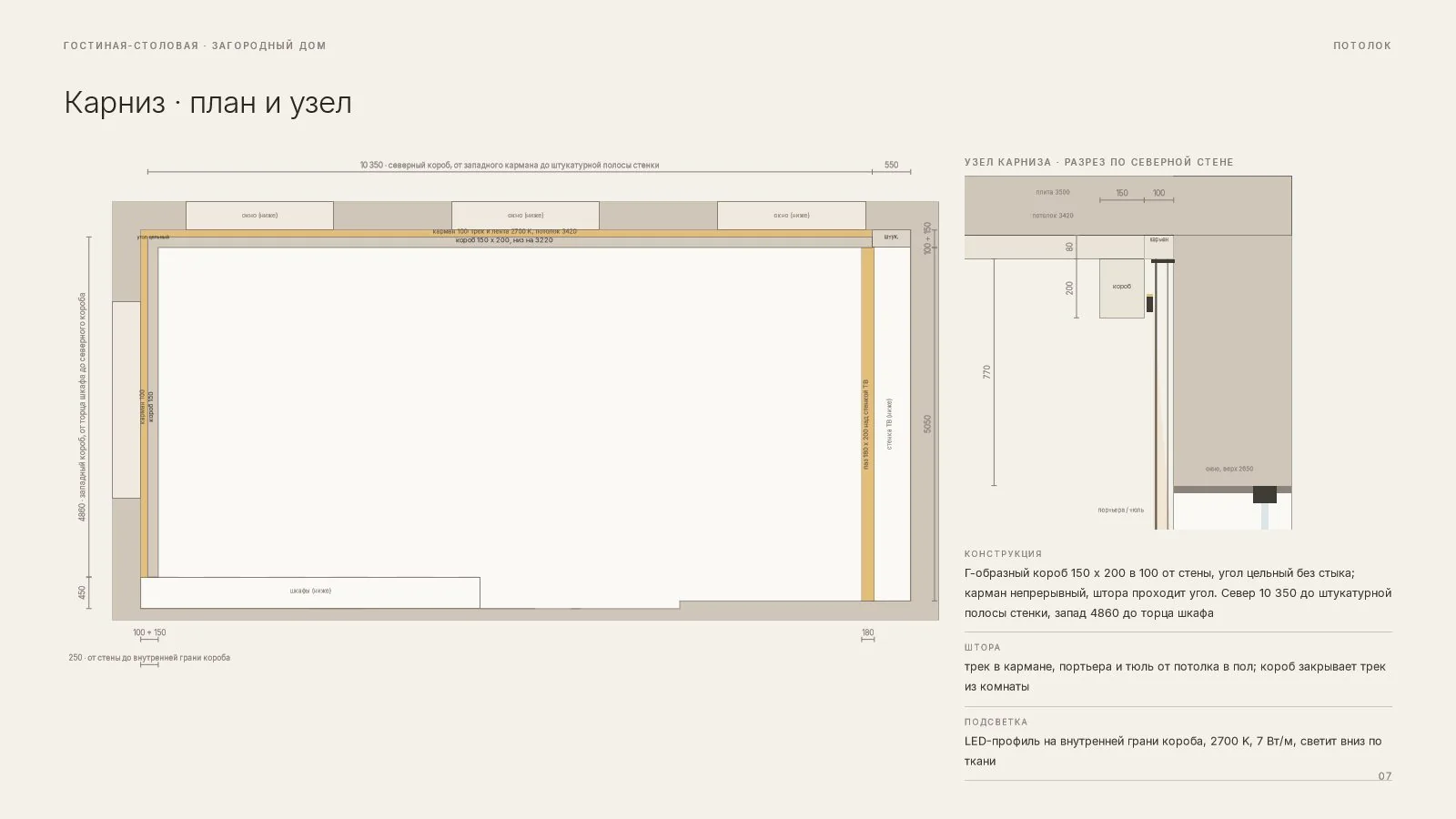The image size is (1456, 819).
Task: Click the leftmost 'окно (ниже)' window block
Action: pos(259,216)
